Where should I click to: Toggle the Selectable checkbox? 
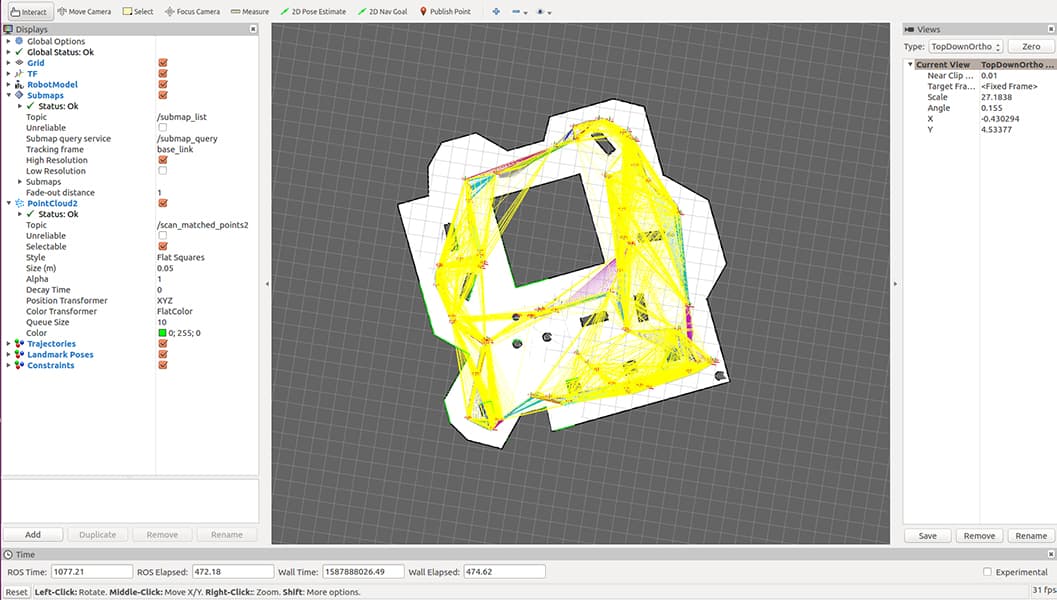[x=162, y=246]
